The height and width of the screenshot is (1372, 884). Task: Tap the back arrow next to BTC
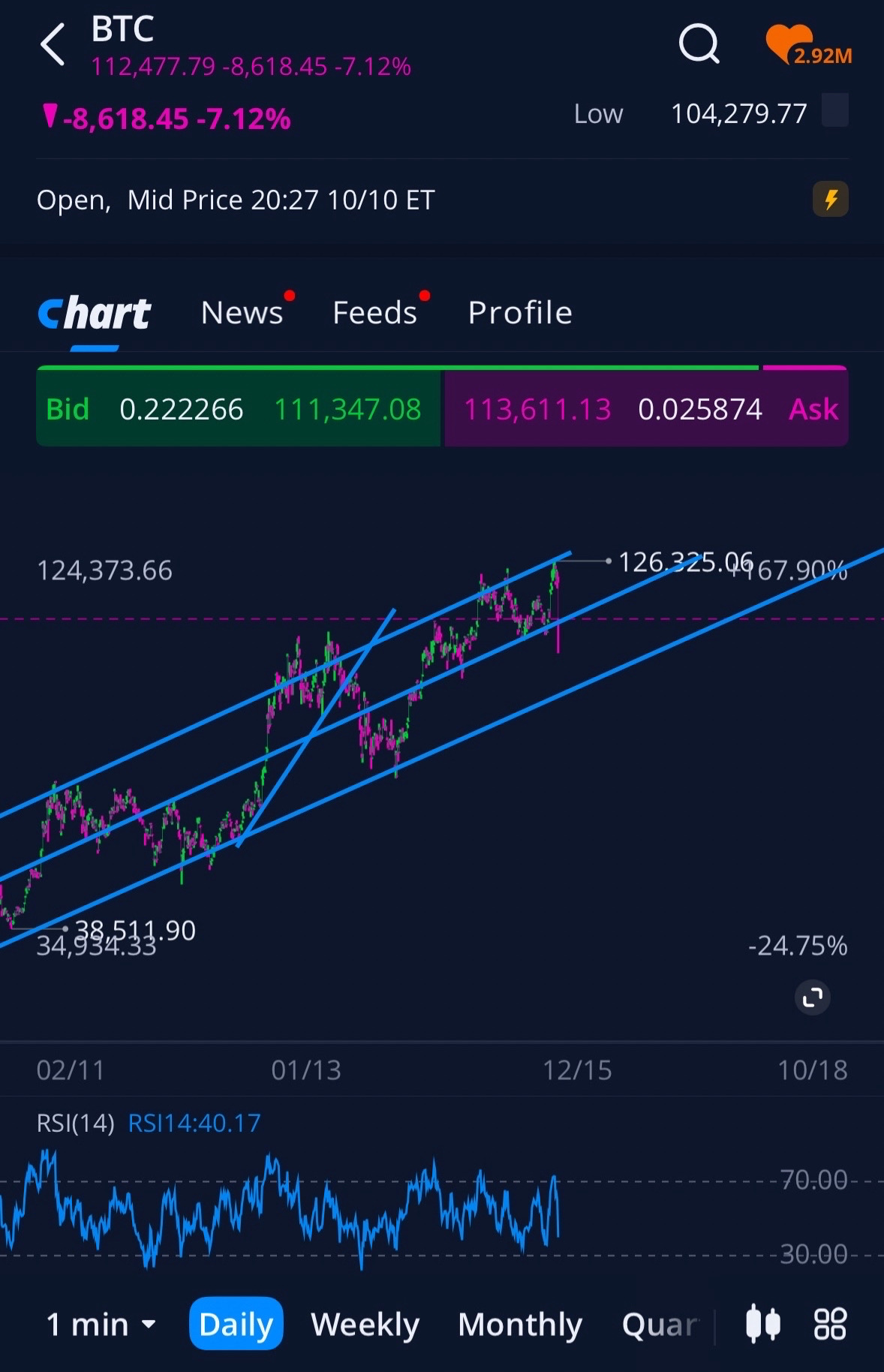(x=53, y=44)
